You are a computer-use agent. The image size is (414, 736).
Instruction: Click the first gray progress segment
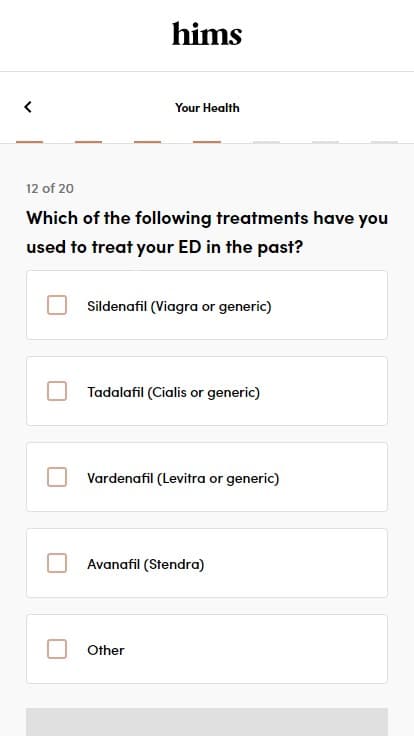click(266, 142)
